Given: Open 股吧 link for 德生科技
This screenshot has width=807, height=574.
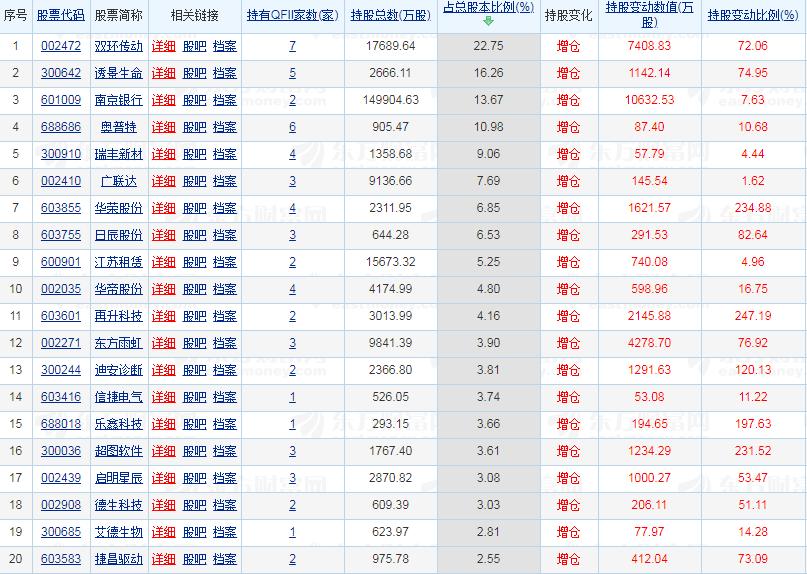Looking at the screenshot, I should [x=195, y=505].
